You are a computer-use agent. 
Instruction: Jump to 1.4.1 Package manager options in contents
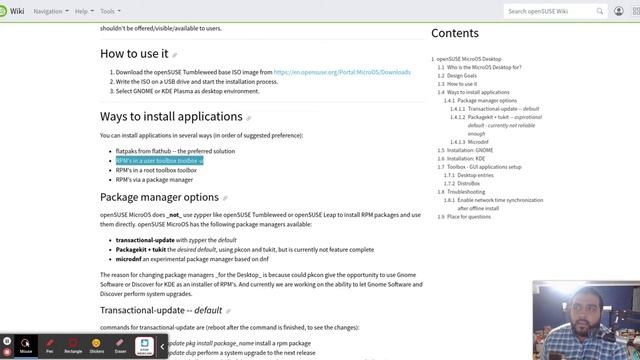tap(487, 100)
